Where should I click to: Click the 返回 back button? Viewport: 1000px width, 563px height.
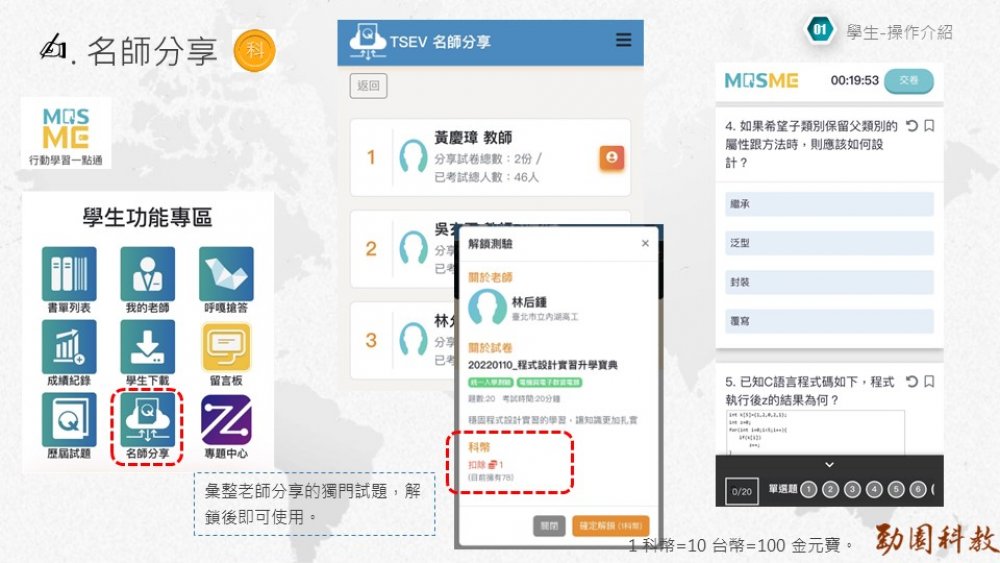point(368,86)
